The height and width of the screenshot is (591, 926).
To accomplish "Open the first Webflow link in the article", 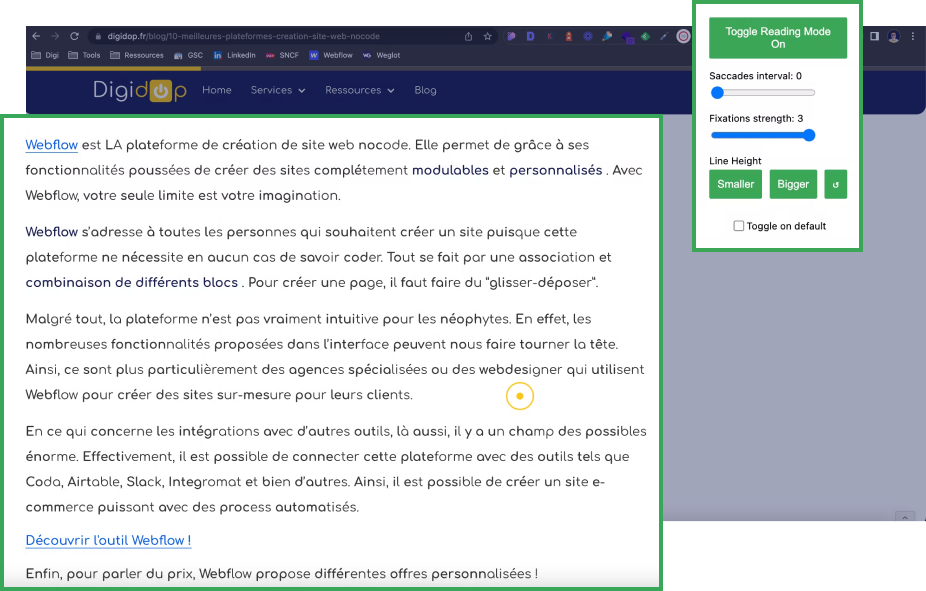I will [51, 145].
